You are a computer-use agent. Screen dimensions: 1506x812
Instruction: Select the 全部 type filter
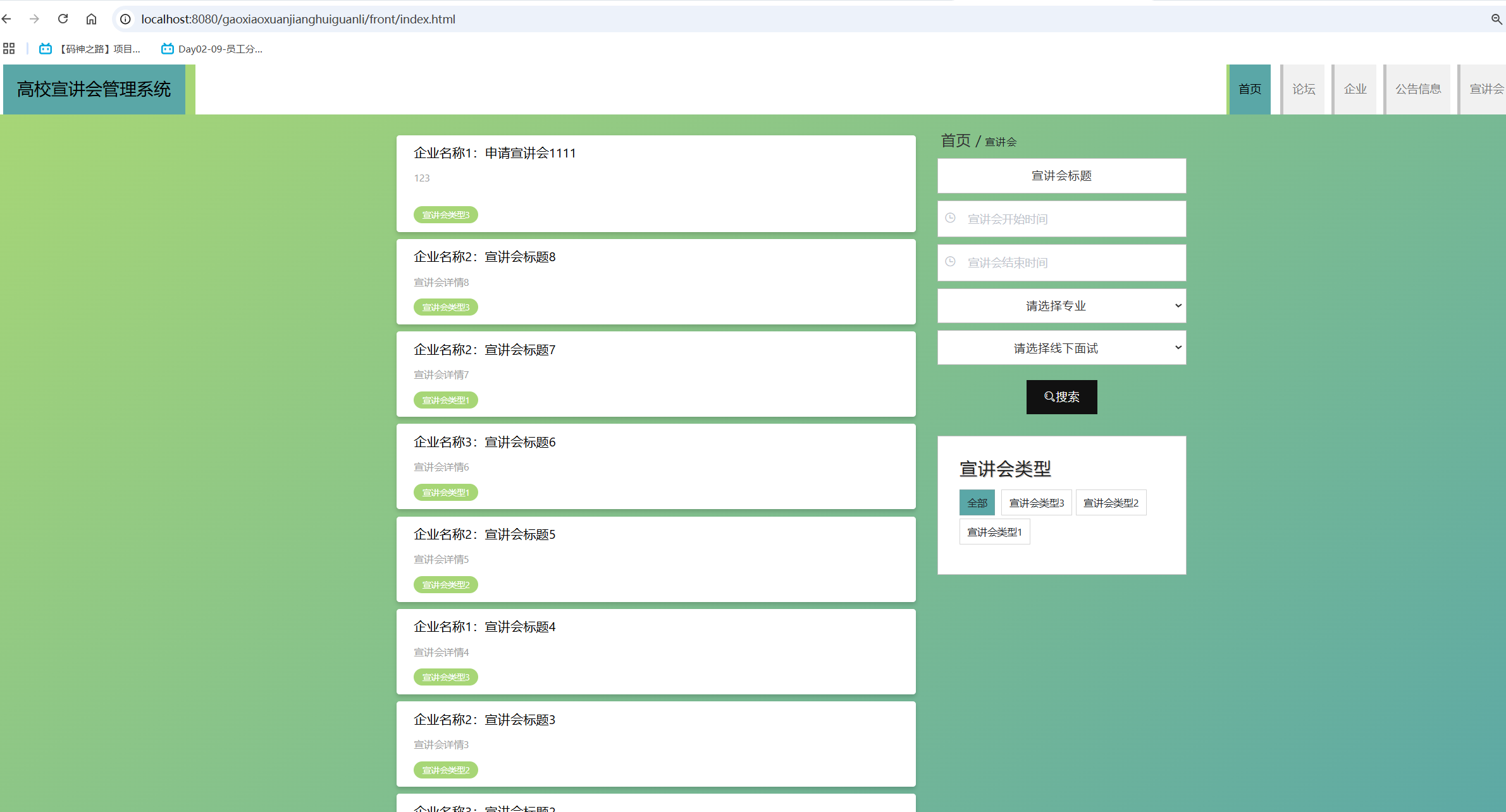[x=977, y=503]
